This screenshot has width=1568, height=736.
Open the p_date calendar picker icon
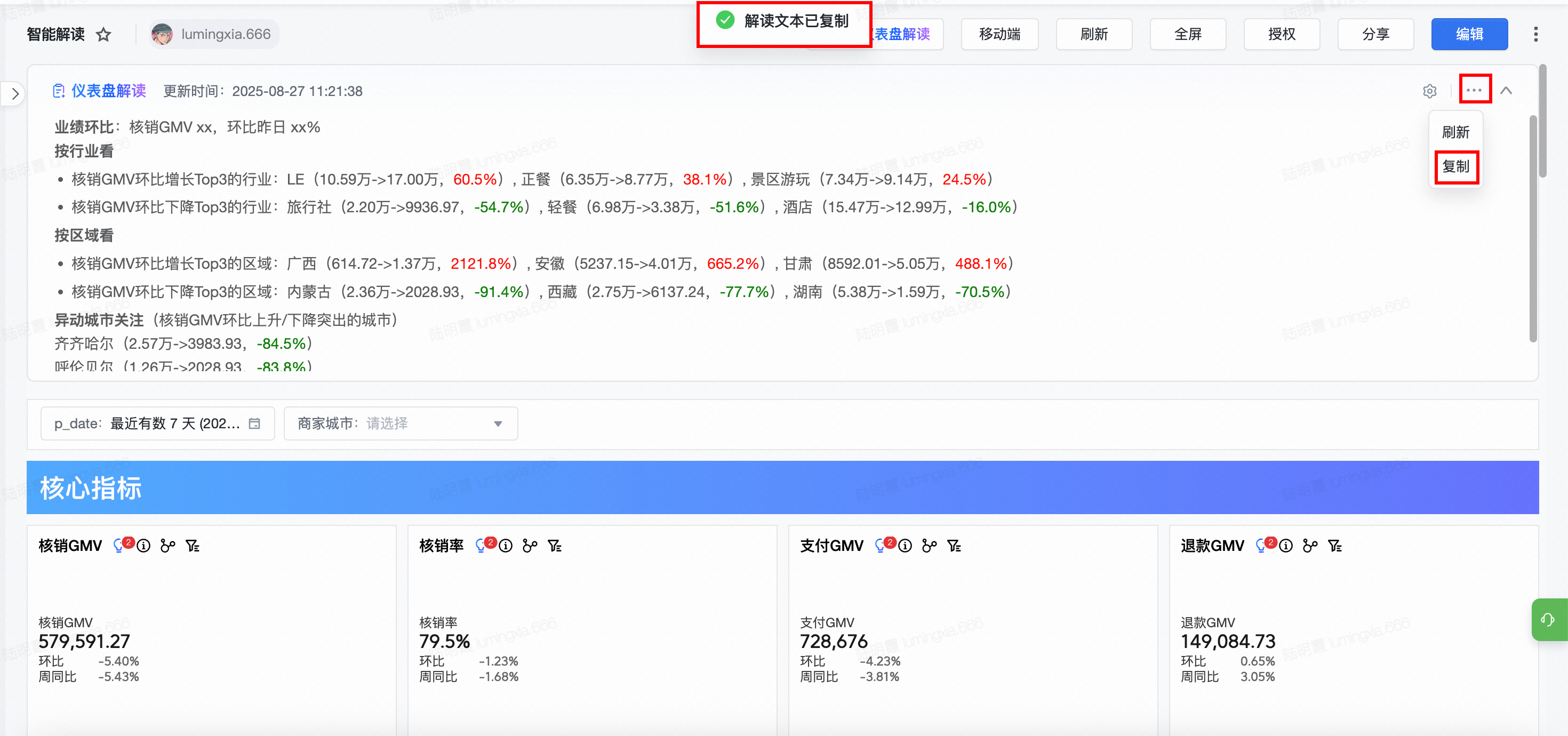(x=254, y=423)
